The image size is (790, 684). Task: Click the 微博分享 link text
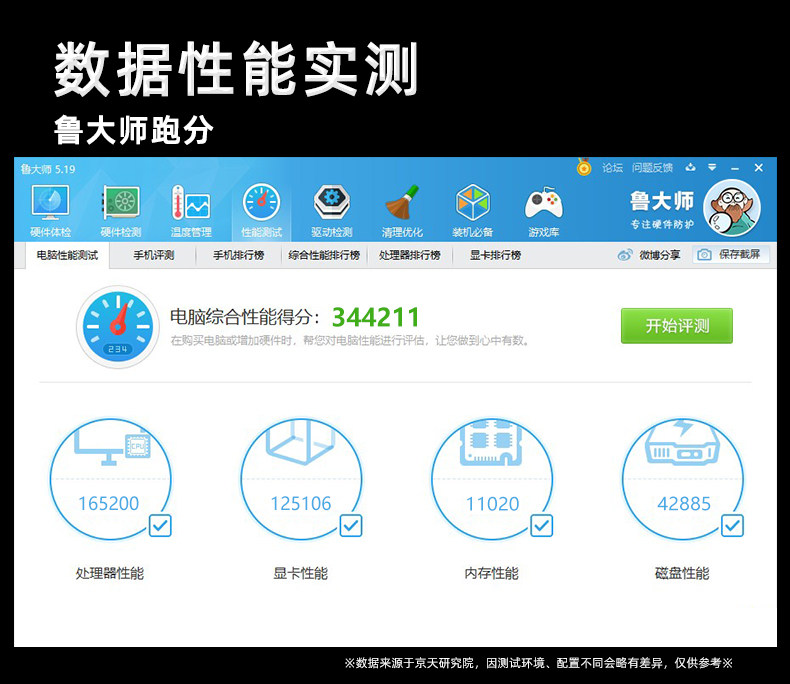[x=660, y=255]
